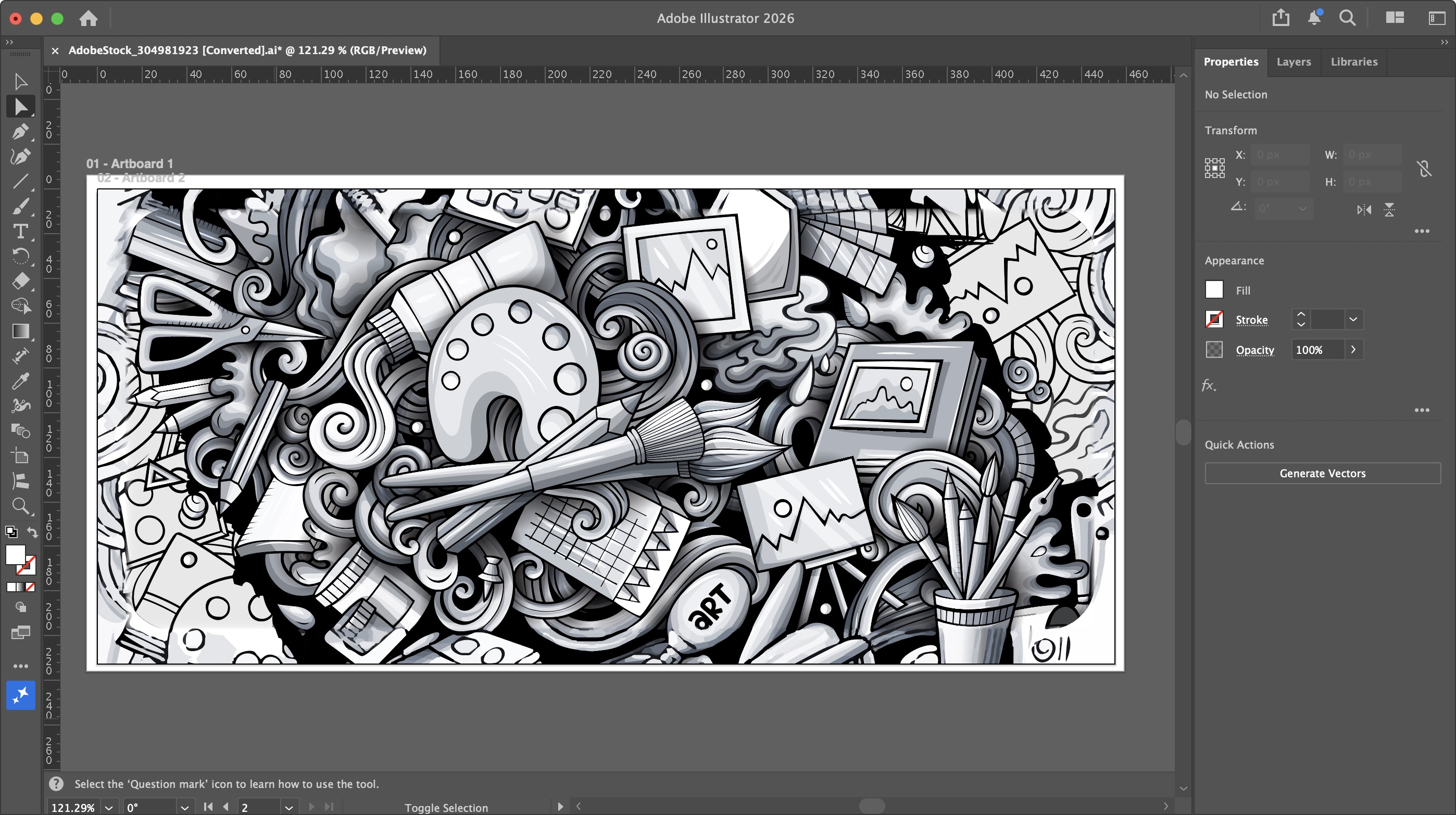Select the Paintbrush tool
The height and width of the screenshot is (815, 1456).
21,206
